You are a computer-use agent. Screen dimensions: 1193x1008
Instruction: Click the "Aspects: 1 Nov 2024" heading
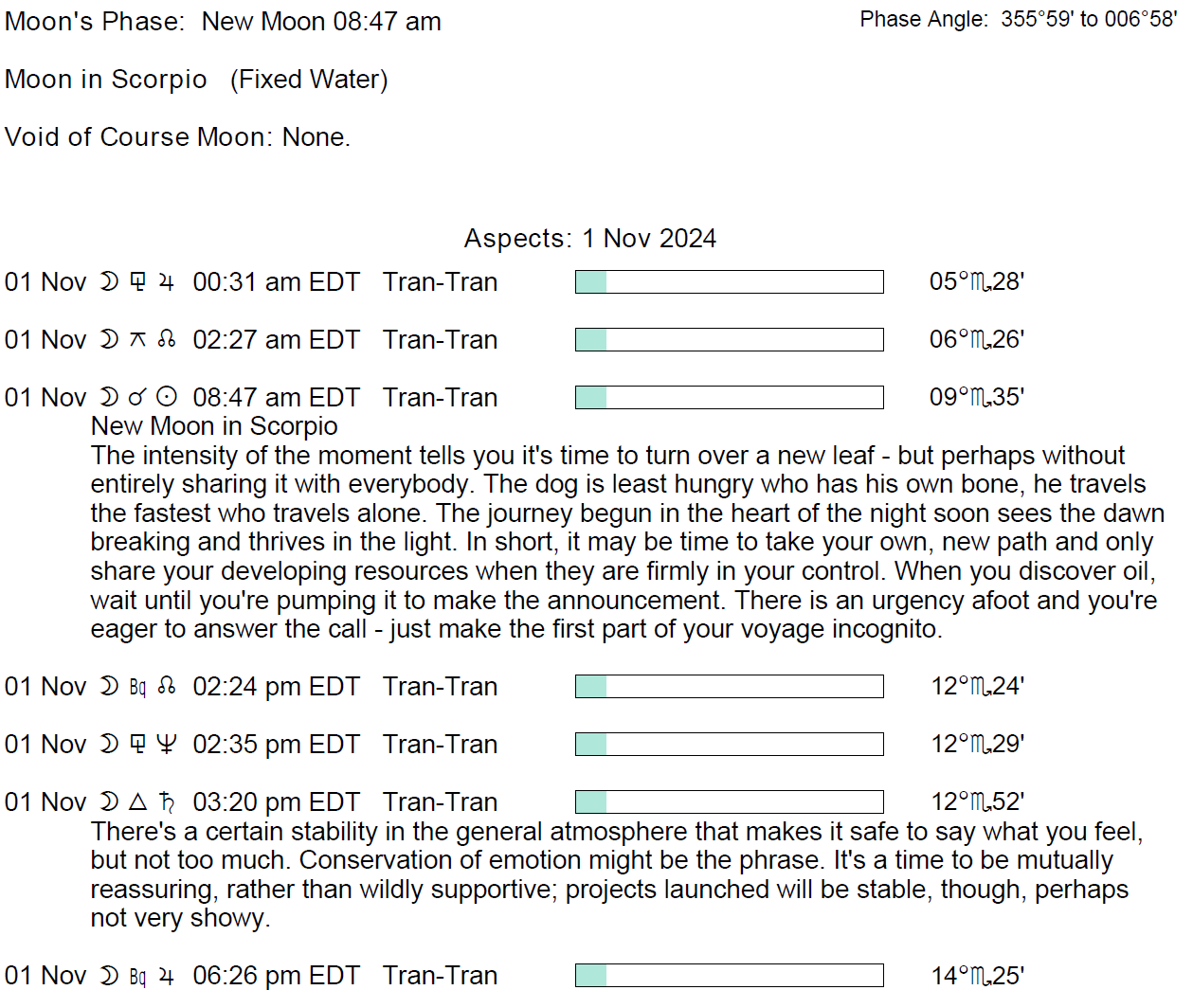pos(589,239)
